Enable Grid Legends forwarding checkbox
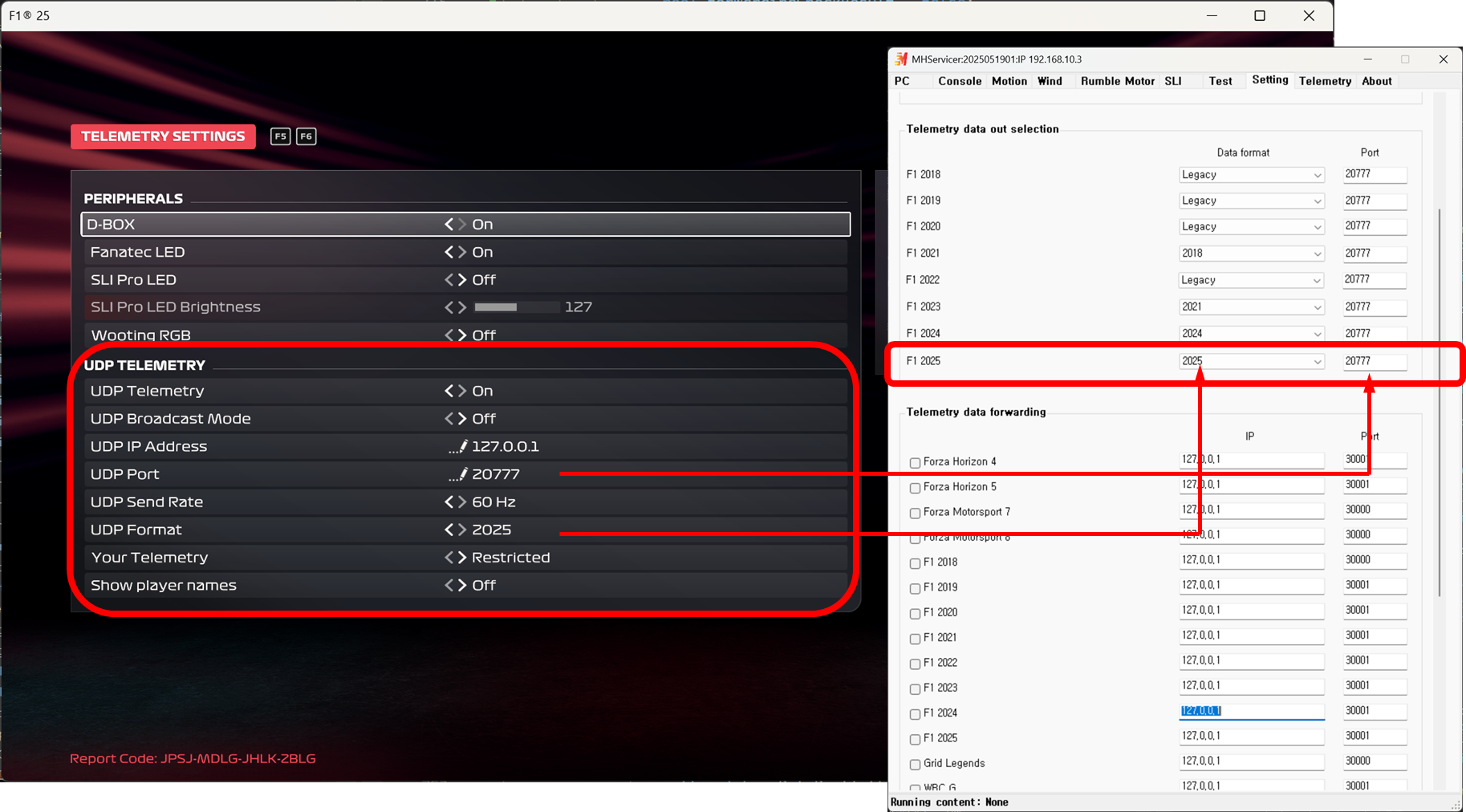The height and width of the screenshot is (812, 1466). (915, 765)
